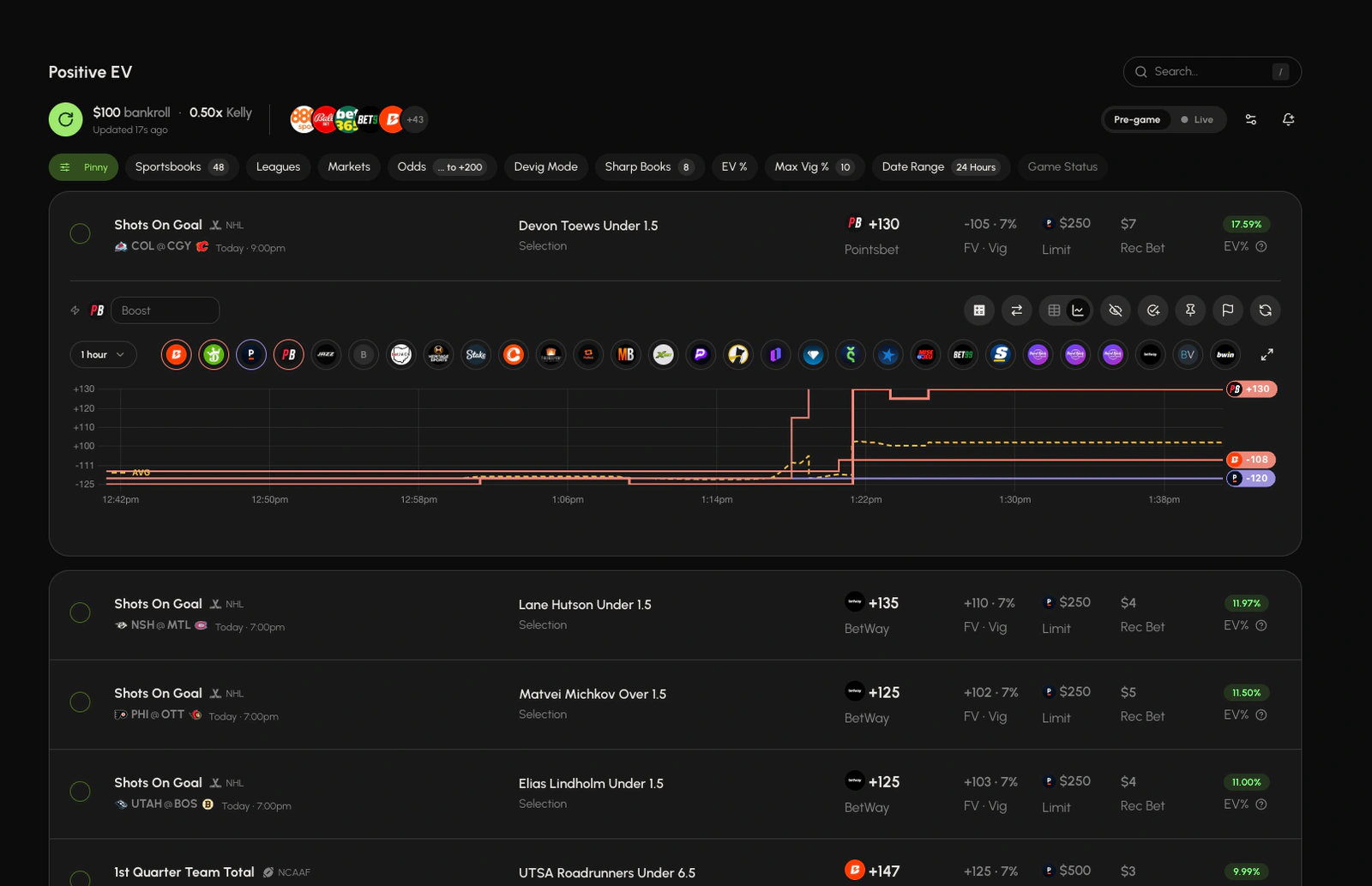Select the Elias Lindholm bet radio circle

pos(80,791)
